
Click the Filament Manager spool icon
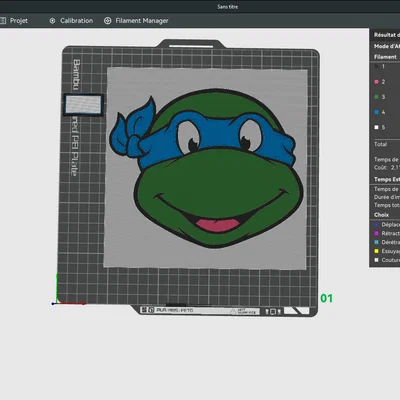click(107, 21)
